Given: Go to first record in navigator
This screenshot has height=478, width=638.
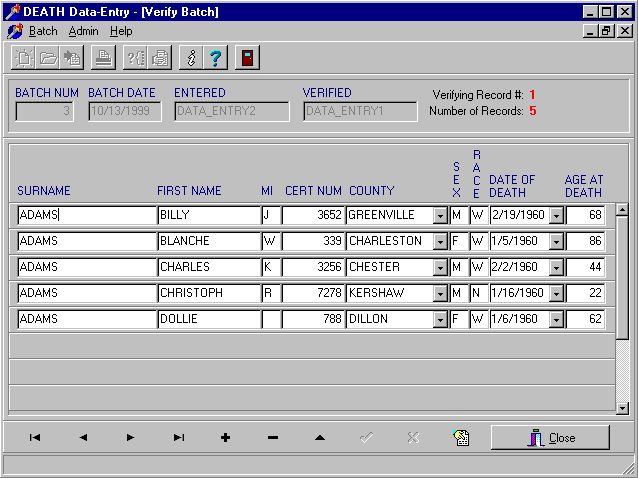Looking at the screenshot, I should (35, 438).
